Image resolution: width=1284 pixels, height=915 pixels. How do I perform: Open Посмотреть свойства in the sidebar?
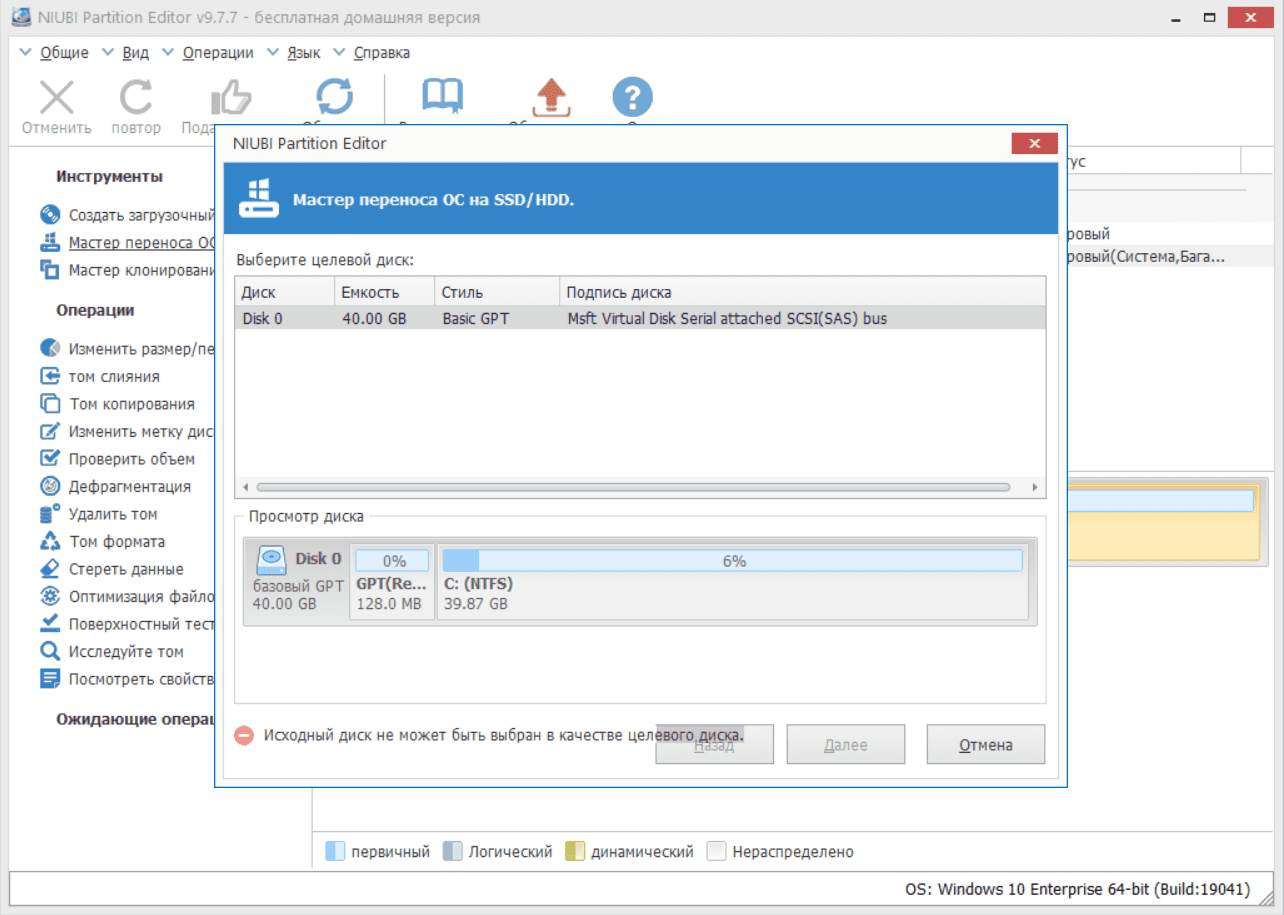click(x=141, y=679)
